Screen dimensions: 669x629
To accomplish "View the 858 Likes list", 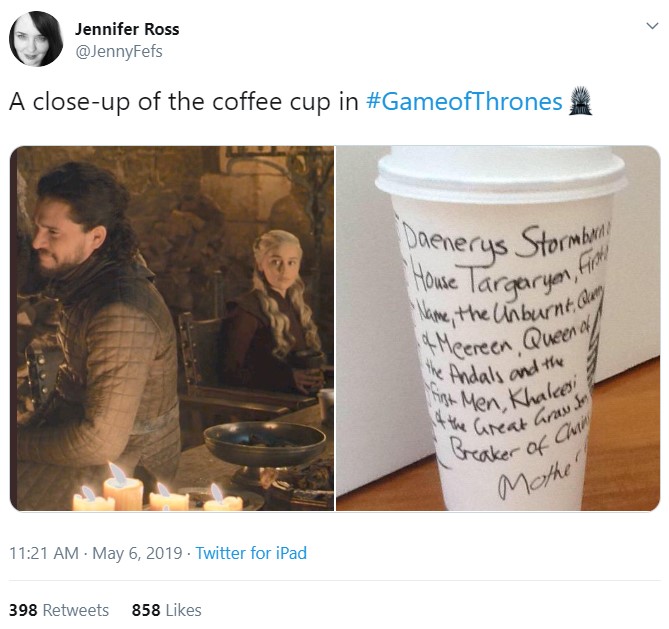I will tap(166, 609).
